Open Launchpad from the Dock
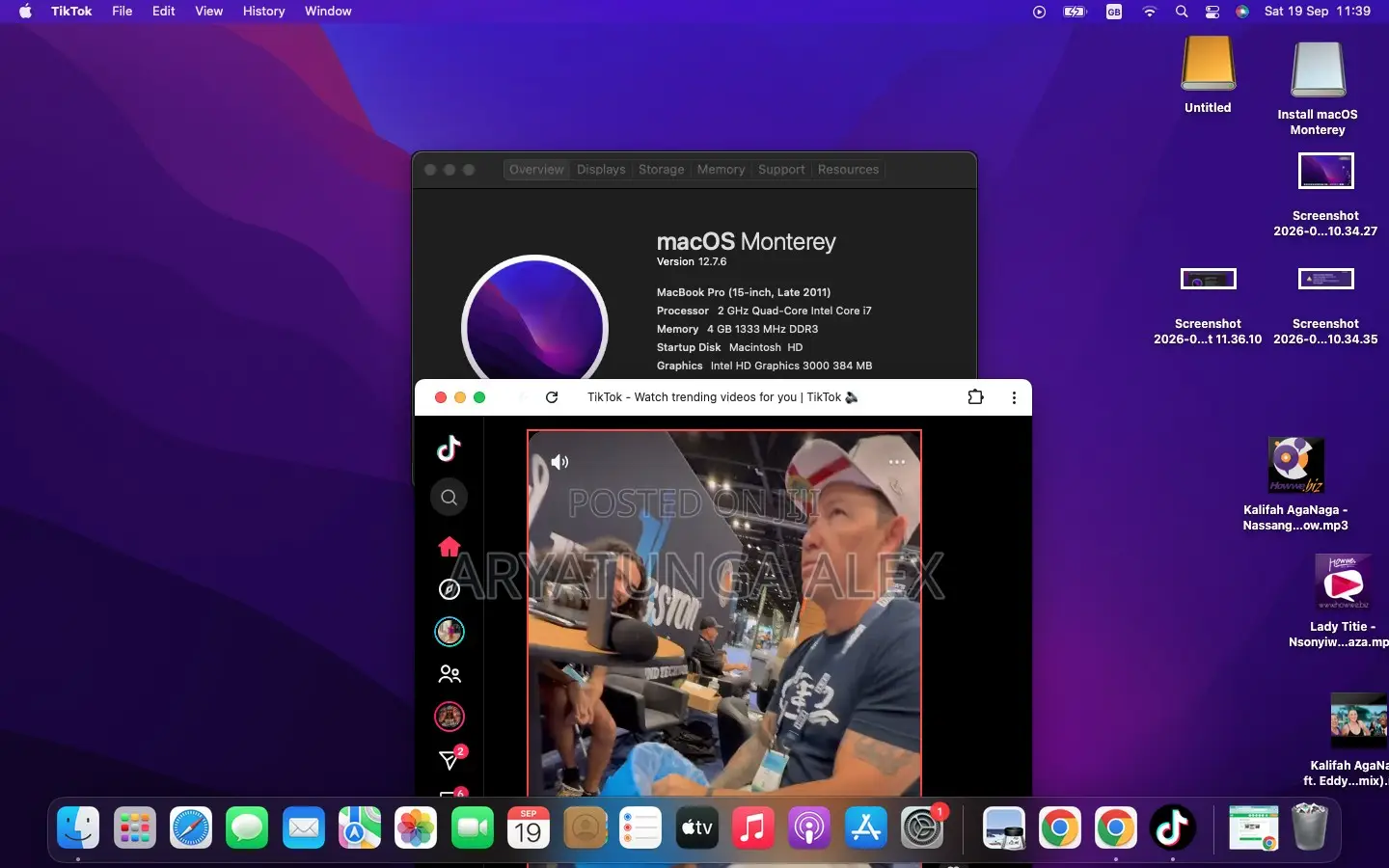This screenshot has width=1389, height=868. tap(135, 827)
